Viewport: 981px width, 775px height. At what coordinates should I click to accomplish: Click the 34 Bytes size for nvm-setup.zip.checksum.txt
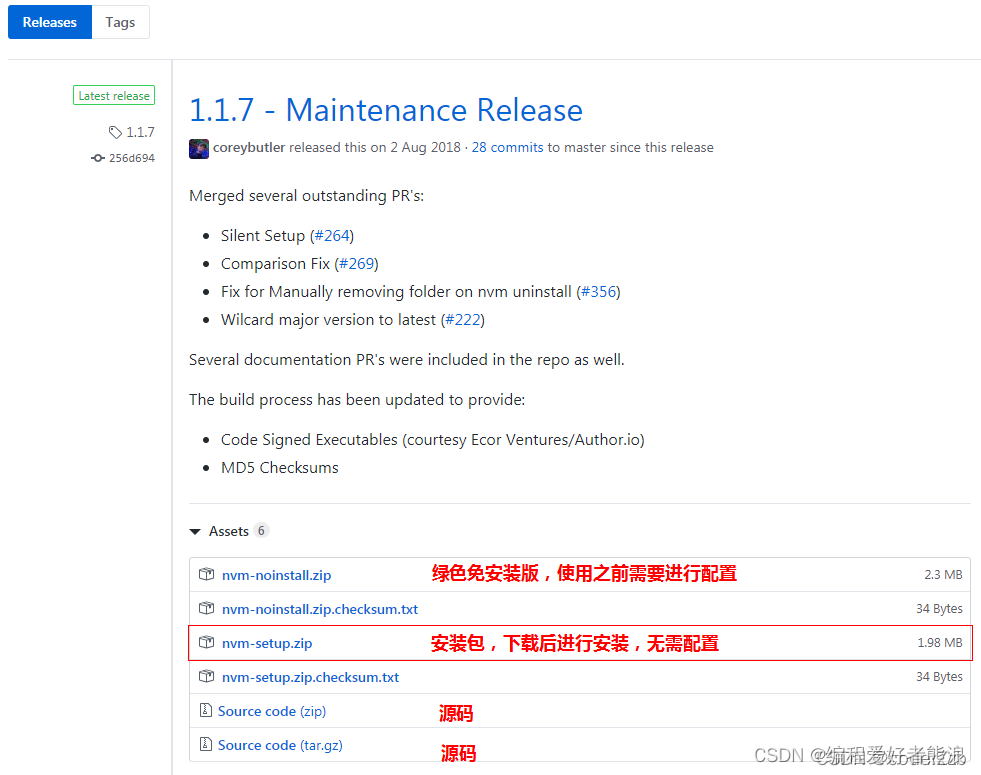939,677
